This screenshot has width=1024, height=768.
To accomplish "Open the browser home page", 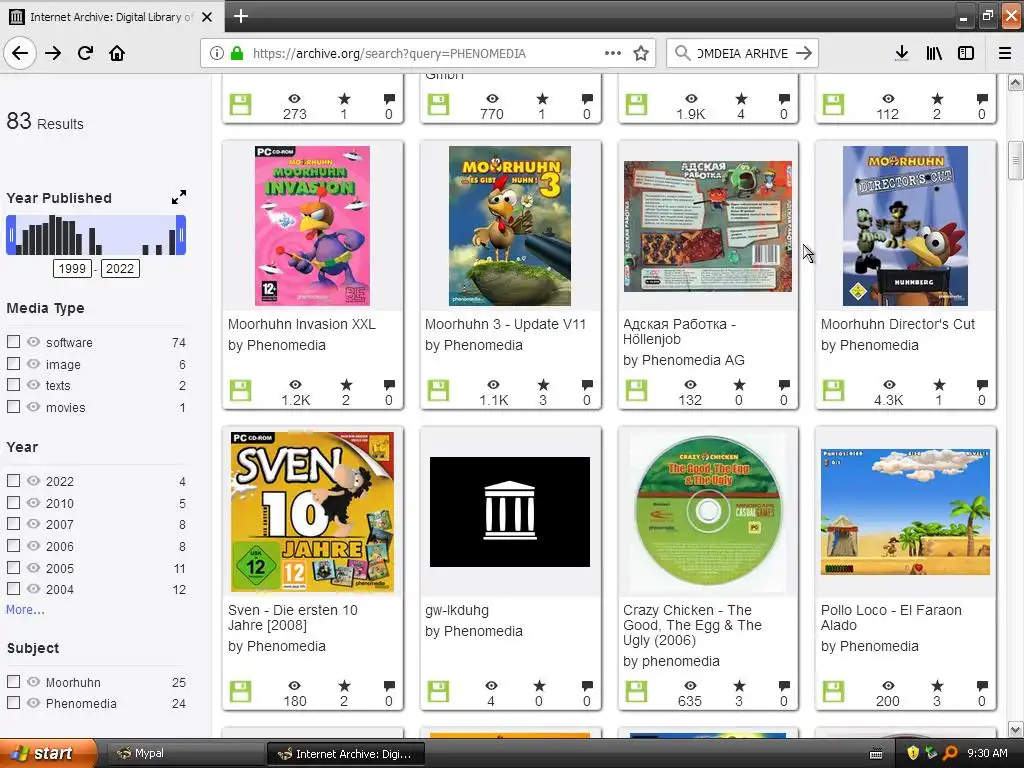I will 117,53.
